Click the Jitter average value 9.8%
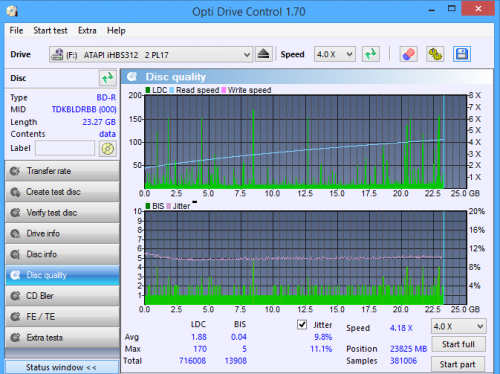The height and width of the screenshot is (374, 500). tap(323, 337)
